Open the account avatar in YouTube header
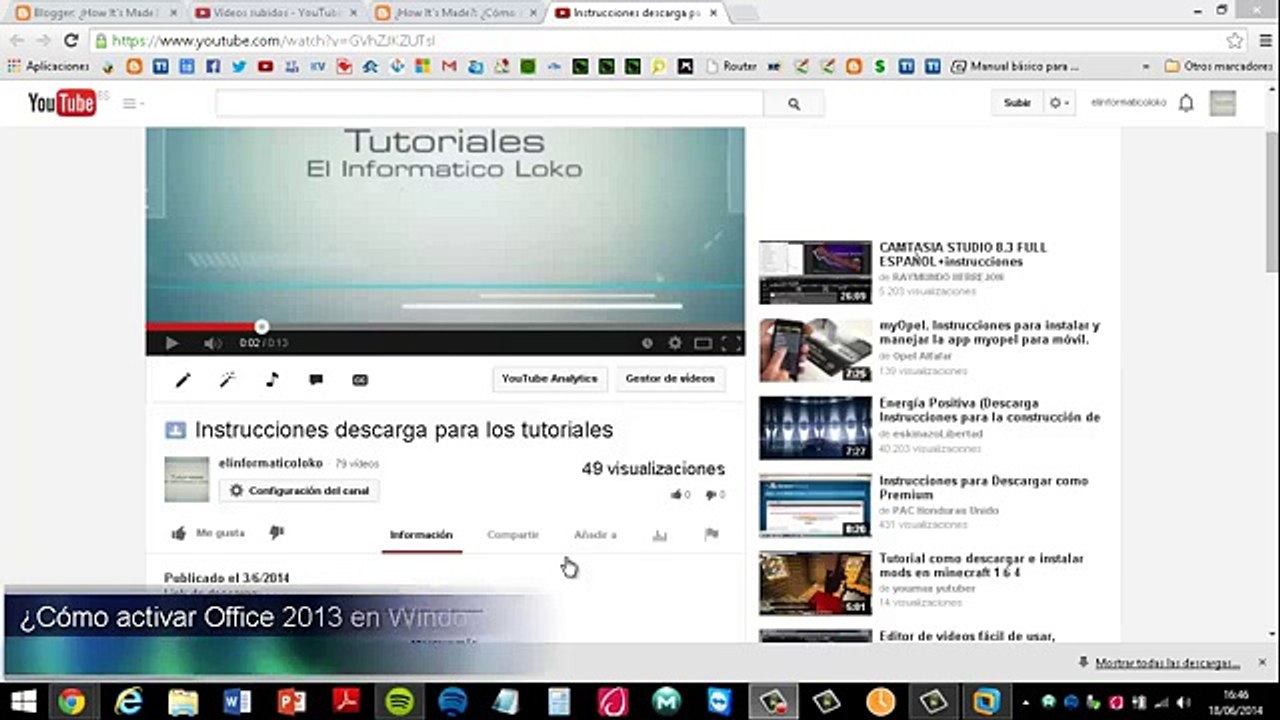This screenshot has width=1280, height=720. [x=1223, y=103]
